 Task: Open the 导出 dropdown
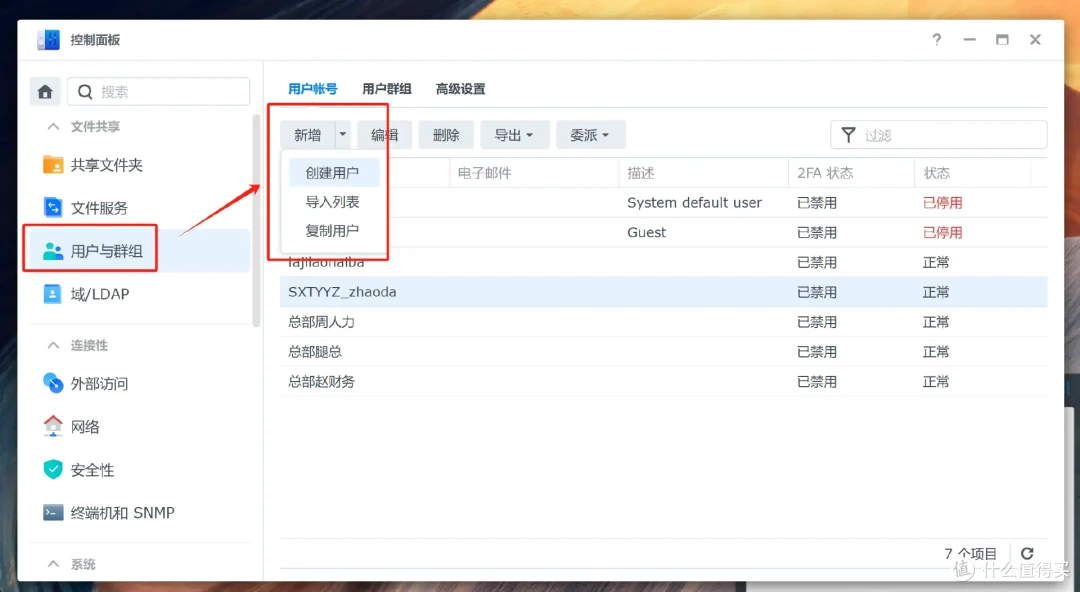pos(515,135)
